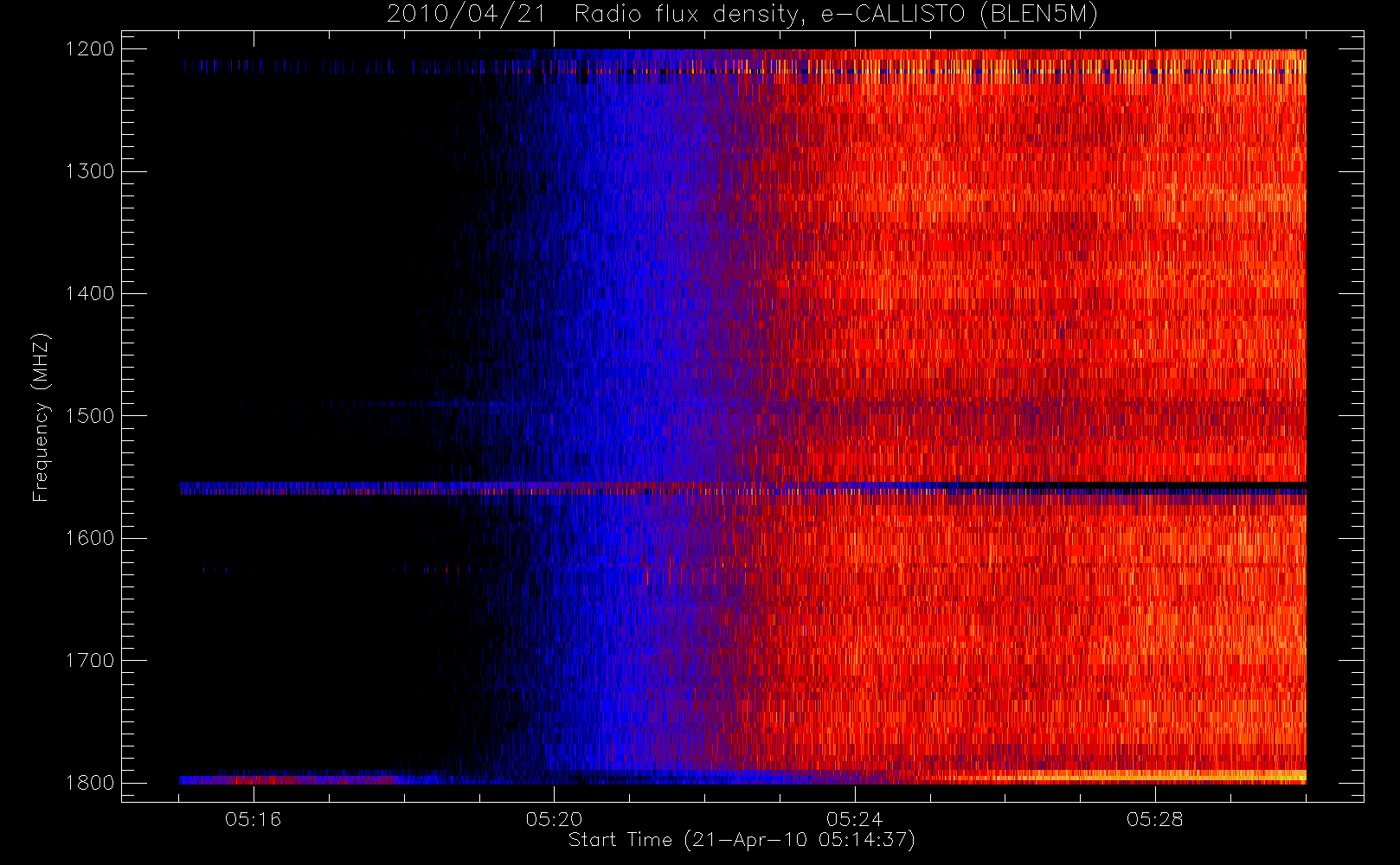The width and height of the screenshot is (1400, 865).
Task: Click the 05:24 time tick label
Action: (854, 819)
